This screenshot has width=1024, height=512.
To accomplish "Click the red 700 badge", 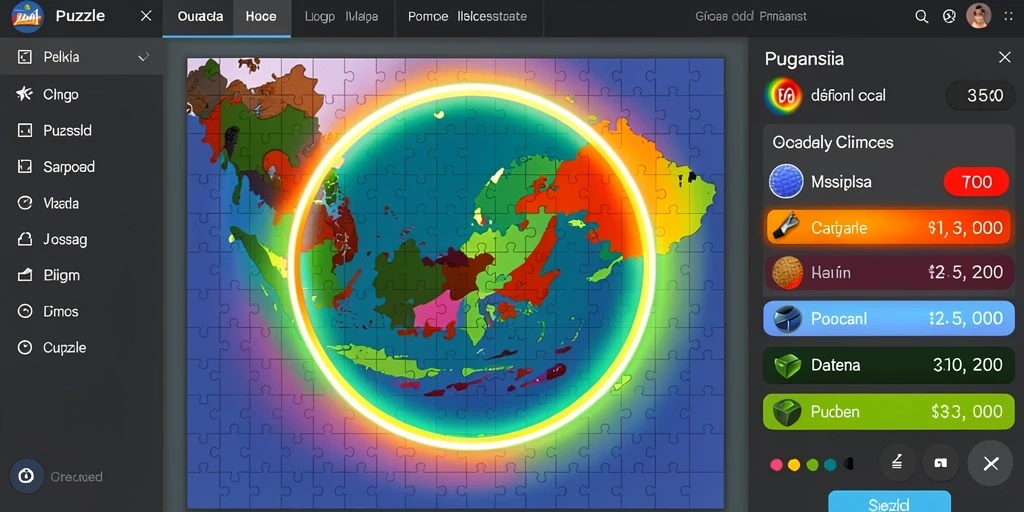I will point(977,182).
